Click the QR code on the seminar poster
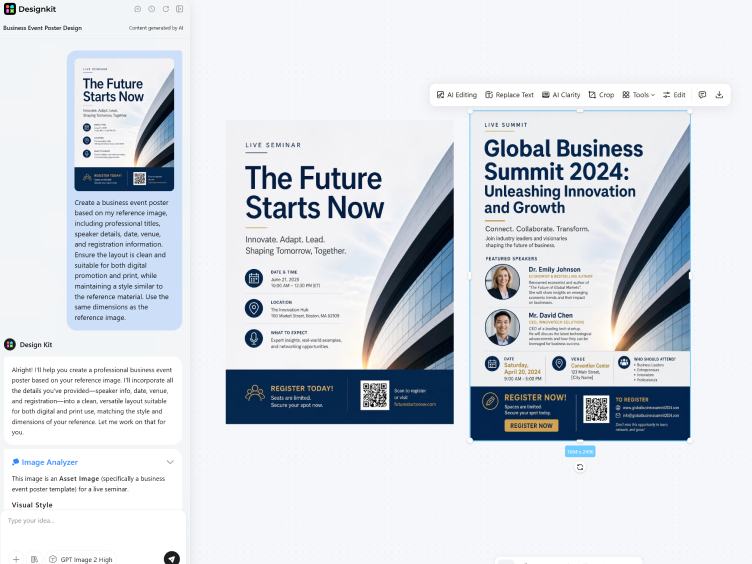 pos(375,395)
